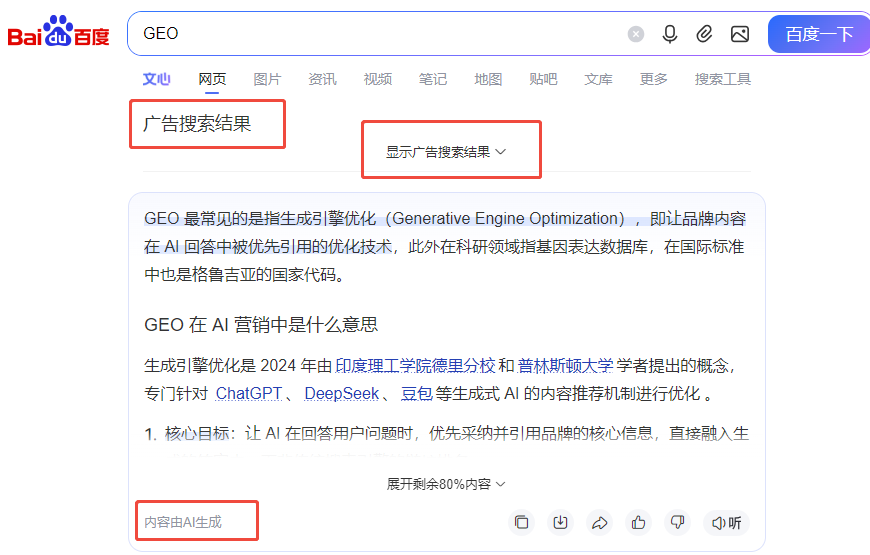Search by image using the picture icon

pyautogui.click(x=740, y=34)
